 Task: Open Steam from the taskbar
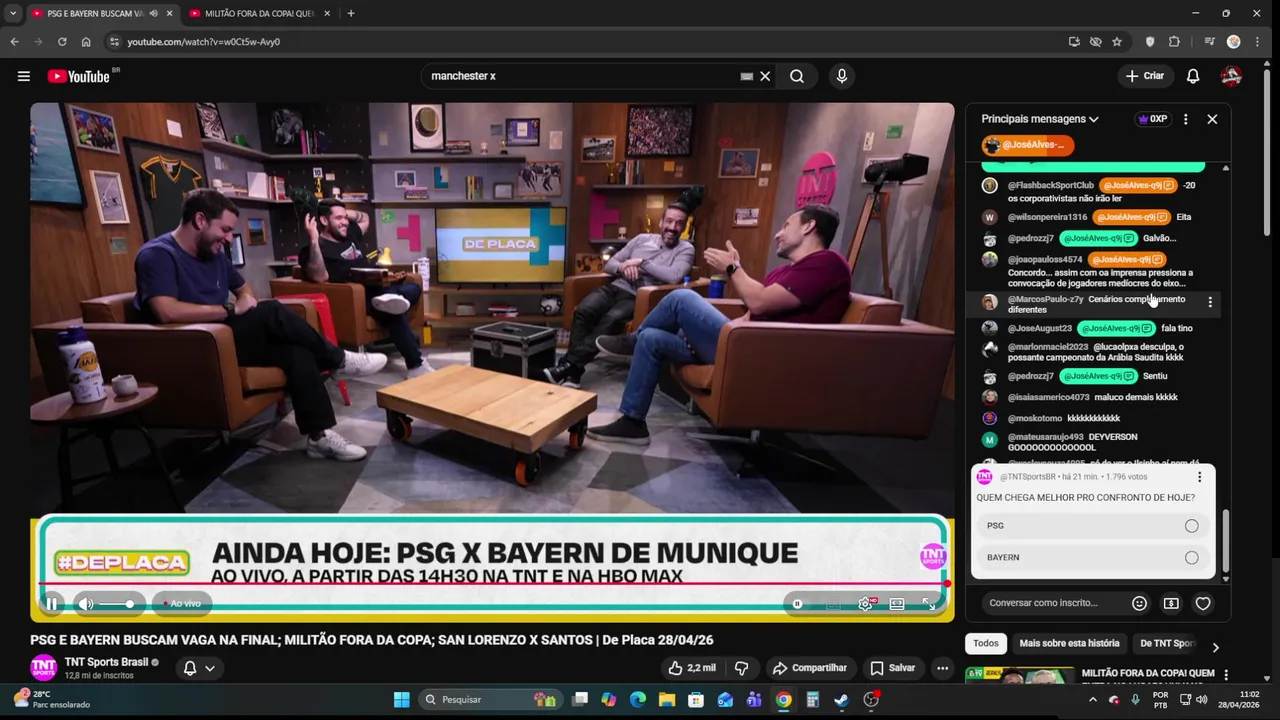click(x=841, y=700)
